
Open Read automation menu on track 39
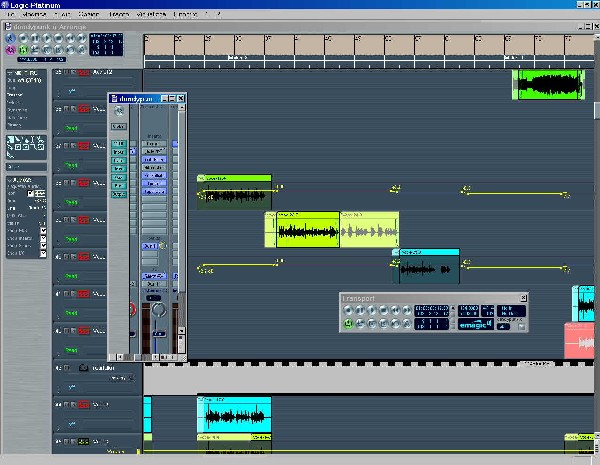click(71, 239)
